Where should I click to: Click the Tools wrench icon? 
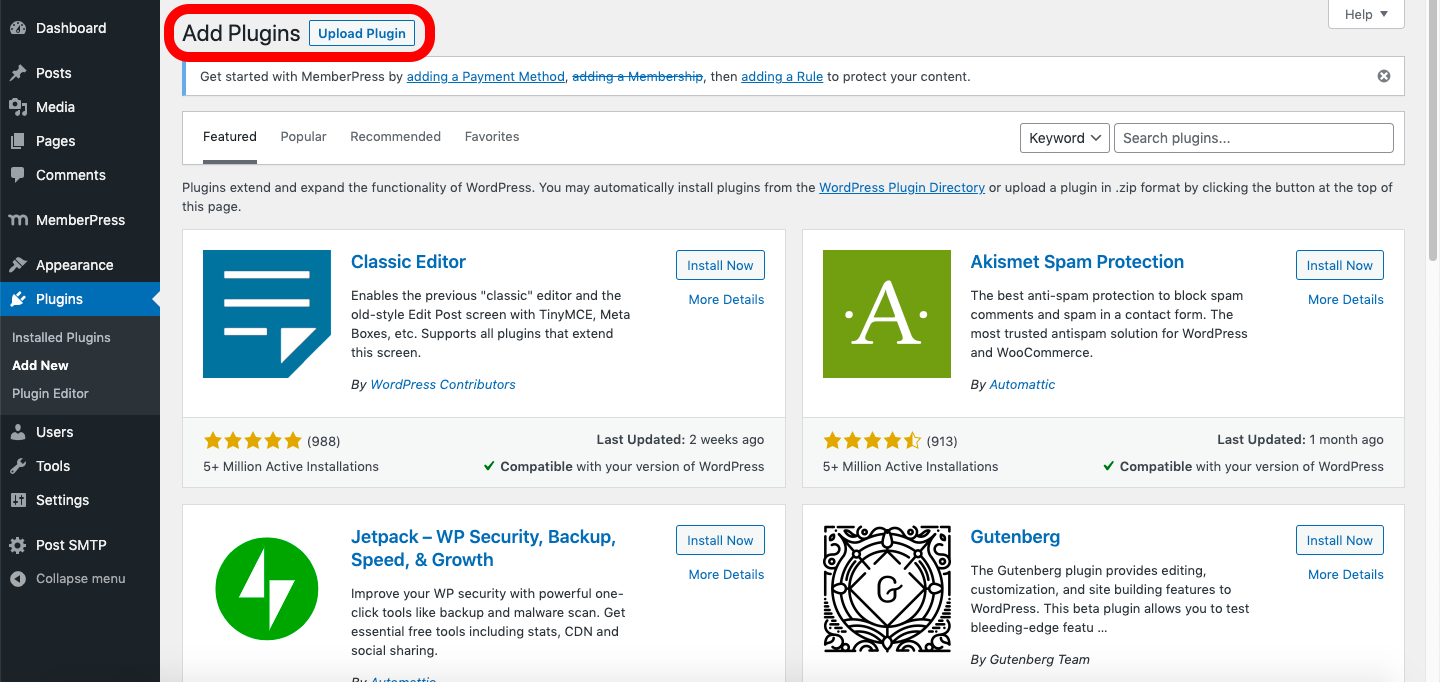tap(18, 466)
